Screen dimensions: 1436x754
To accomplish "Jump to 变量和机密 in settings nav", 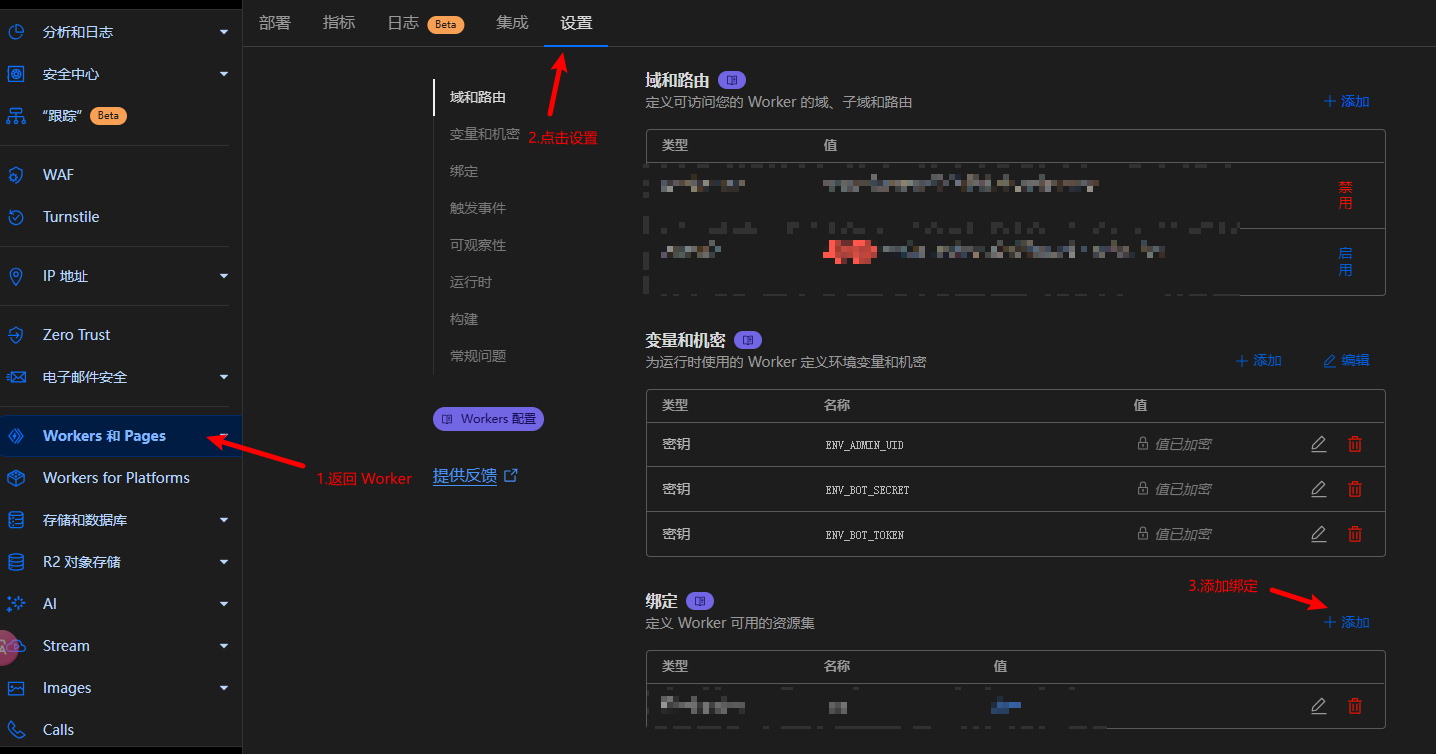I will pyautogui.click(x=485, y=134).
